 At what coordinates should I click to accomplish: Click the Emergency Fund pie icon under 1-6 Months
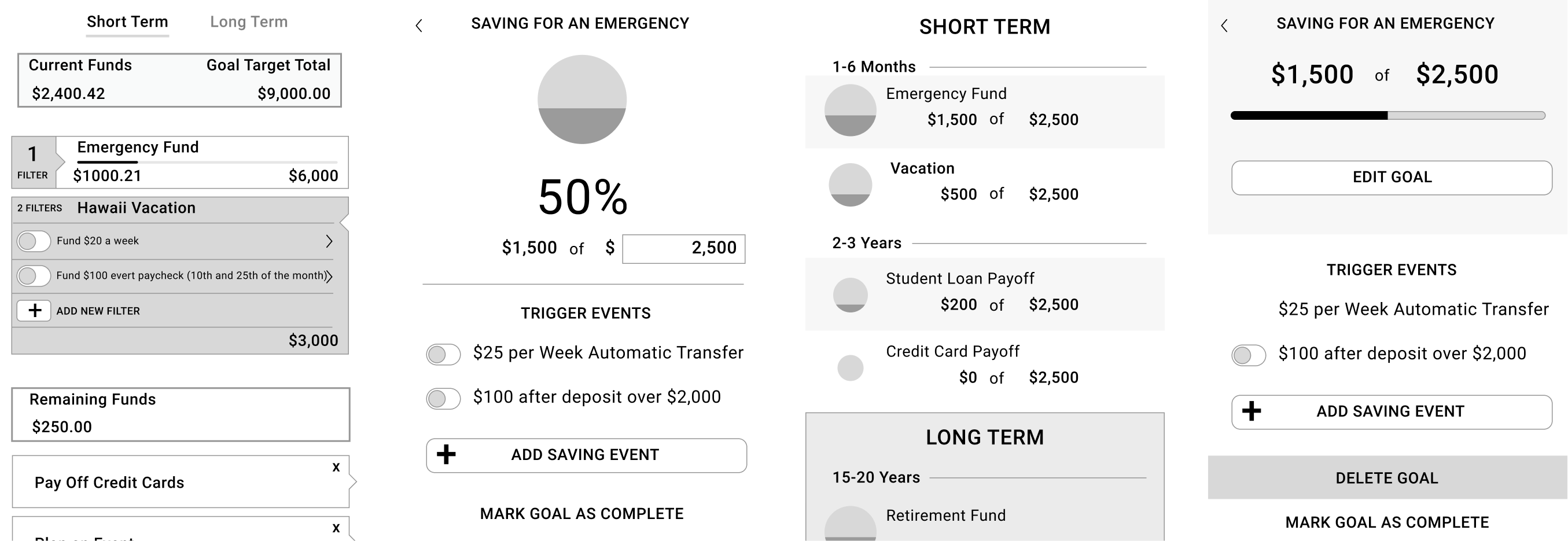click(850, 110)
